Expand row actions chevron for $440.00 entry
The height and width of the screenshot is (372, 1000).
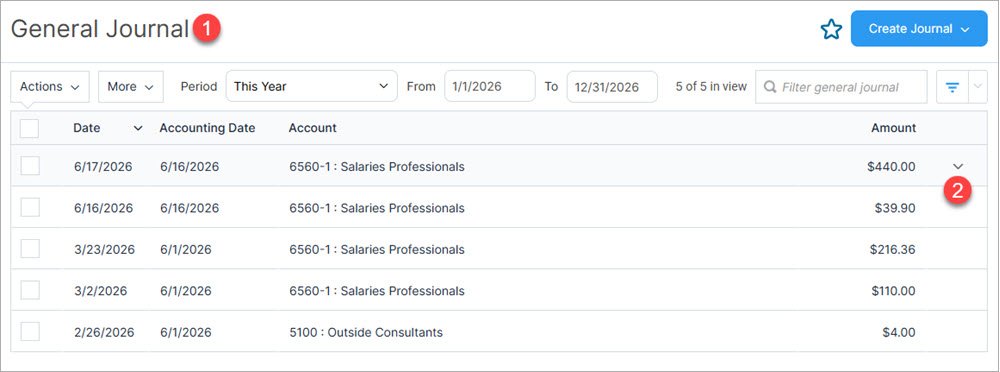point(958,167)
